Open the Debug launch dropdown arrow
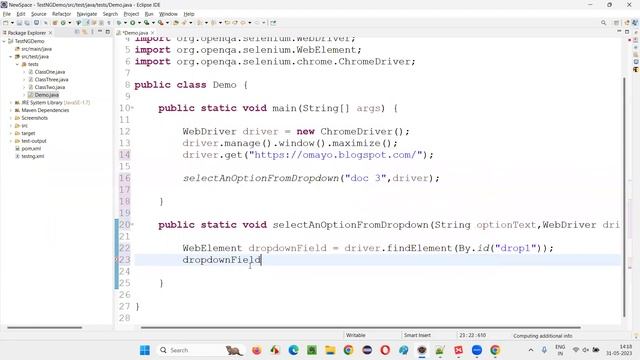This screenshot has height=360, width=640. click(125, 23)
